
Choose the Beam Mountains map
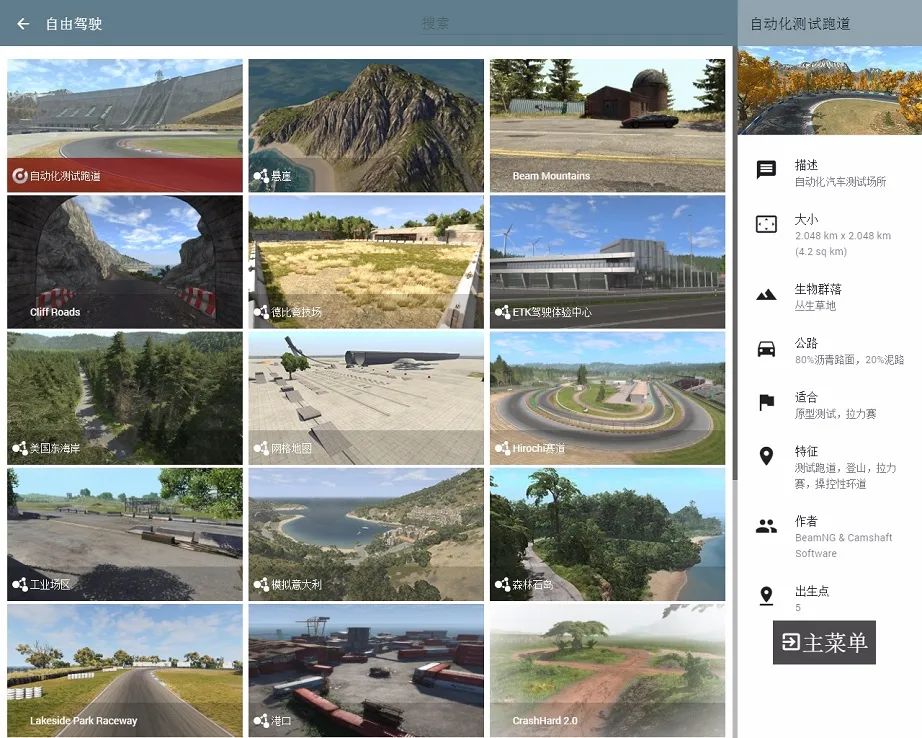click(607, 126)
